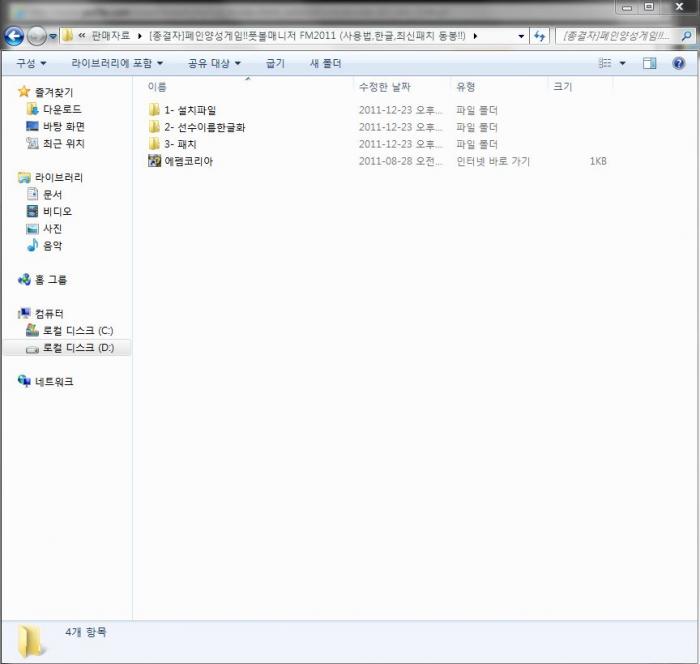Open the view options dropdown arrow
Image resolution: width=700 pixels, height=664 pixels.
point(622,63)
